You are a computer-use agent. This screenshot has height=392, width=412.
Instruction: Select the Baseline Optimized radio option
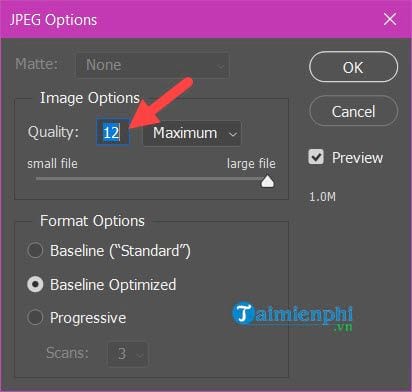click(35, 284)
